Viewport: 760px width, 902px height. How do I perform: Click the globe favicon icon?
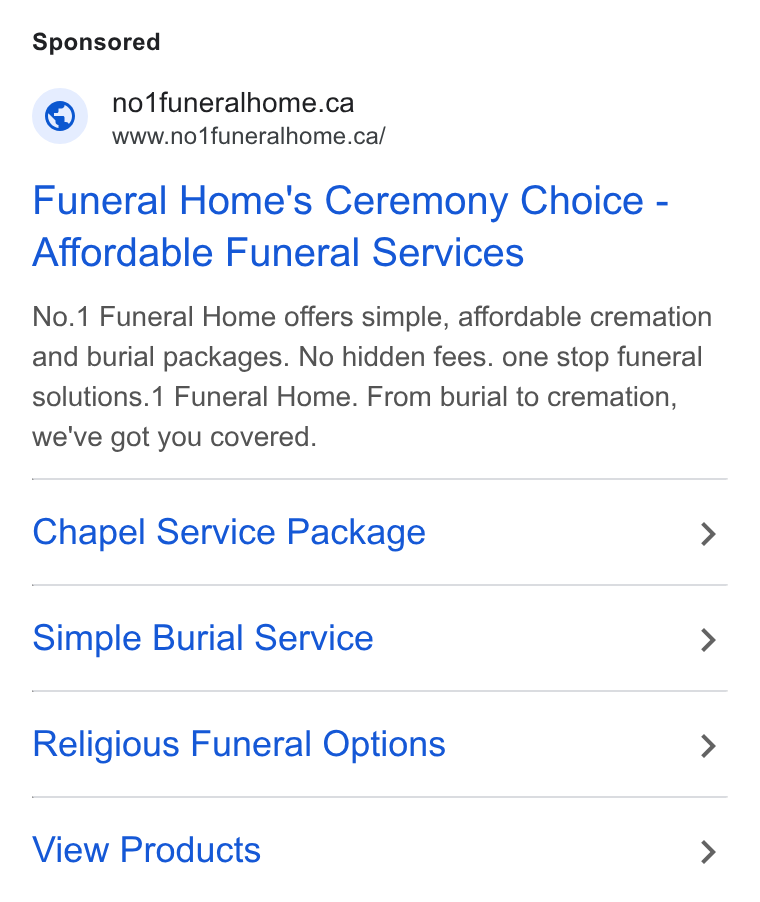pyautogui.click(x=60, y=116)
